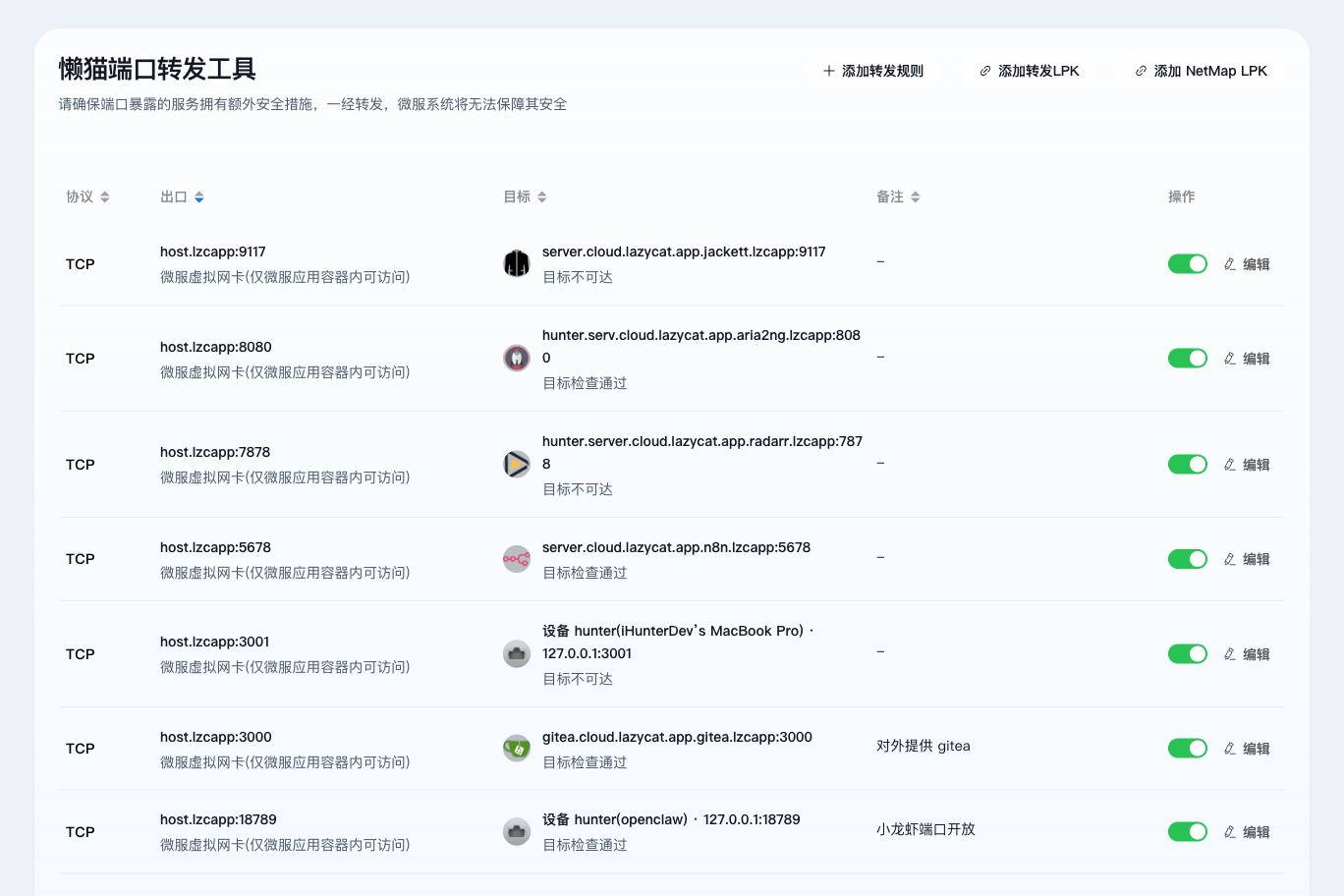1344x896 pixels.
Task: Click the pencil icon for port 9117
Action: click(x=1230, y=264)
